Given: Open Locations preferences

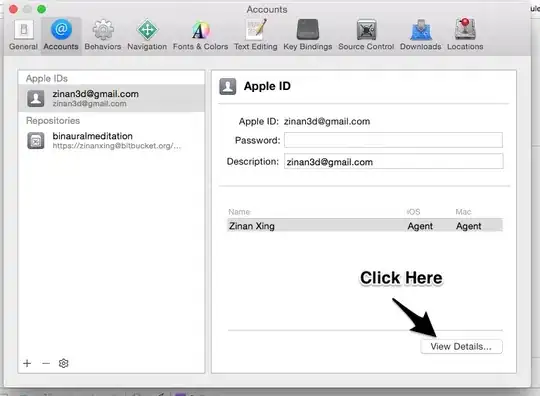Looking at the screenshot, I should pos(465,35).
